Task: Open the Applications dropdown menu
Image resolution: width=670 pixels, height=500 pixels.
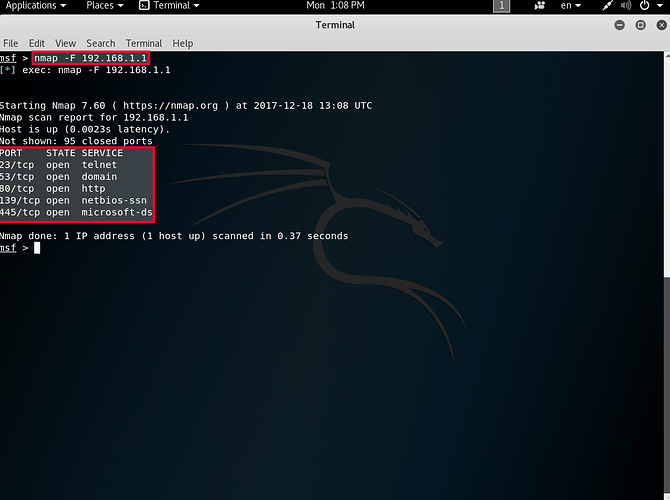Action: [x=37, y=6]
